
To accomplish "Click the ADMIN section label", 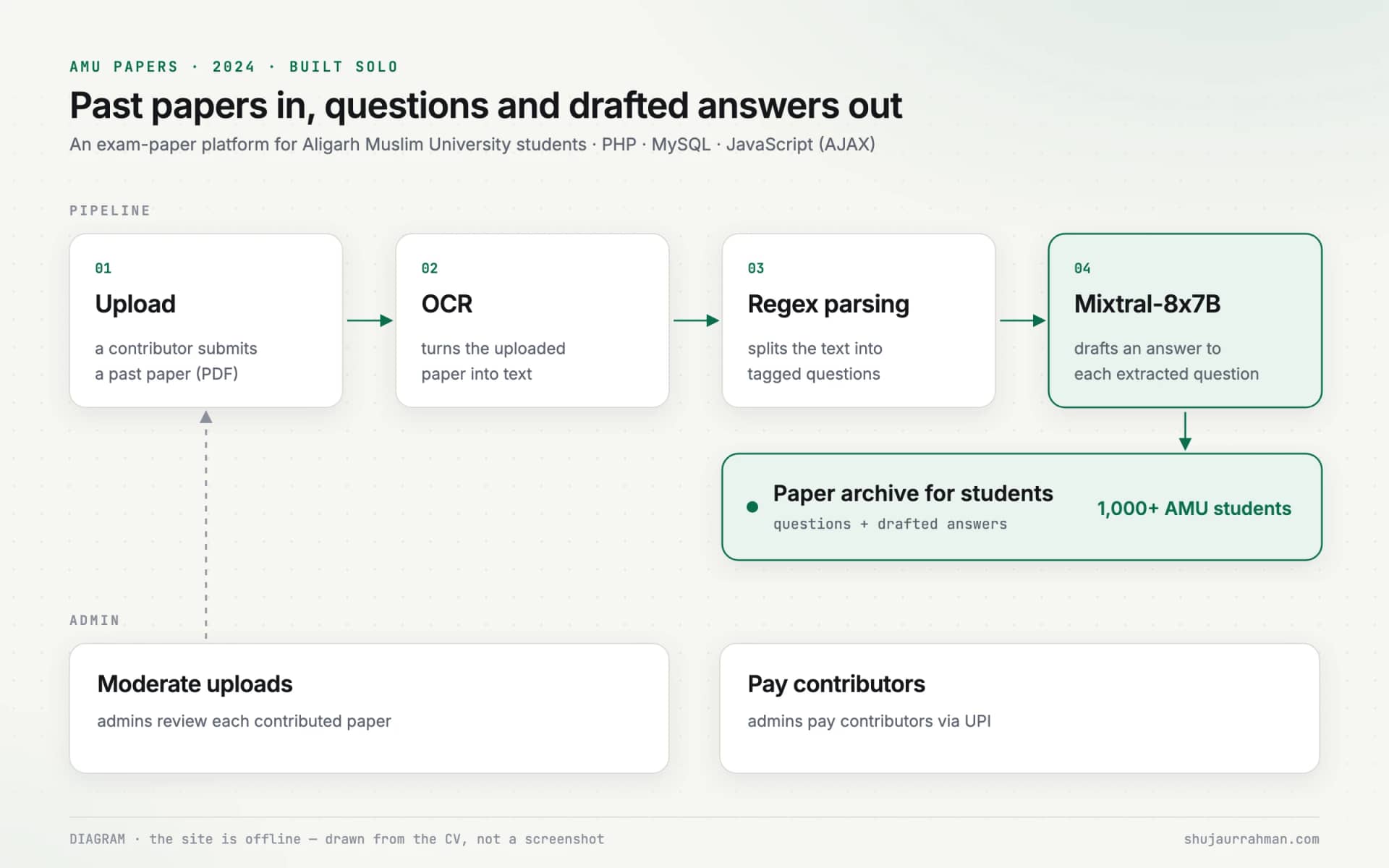I will point(94,620).
